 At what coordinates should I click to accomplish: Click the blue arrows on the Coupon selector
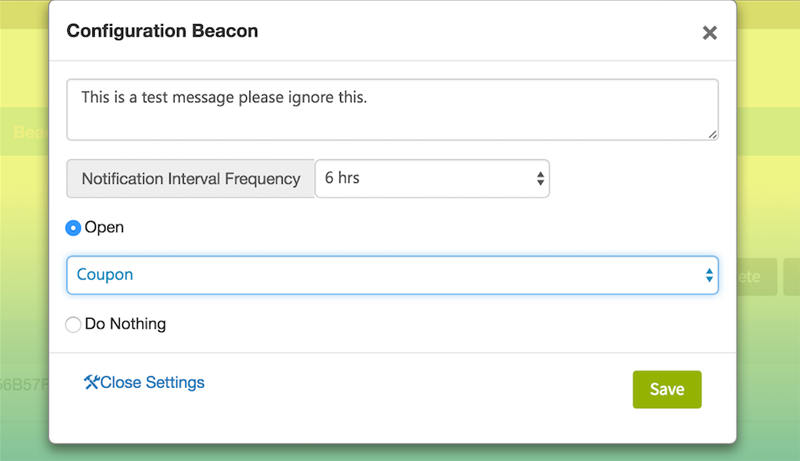pyautogui.click(x=709, y=275)
